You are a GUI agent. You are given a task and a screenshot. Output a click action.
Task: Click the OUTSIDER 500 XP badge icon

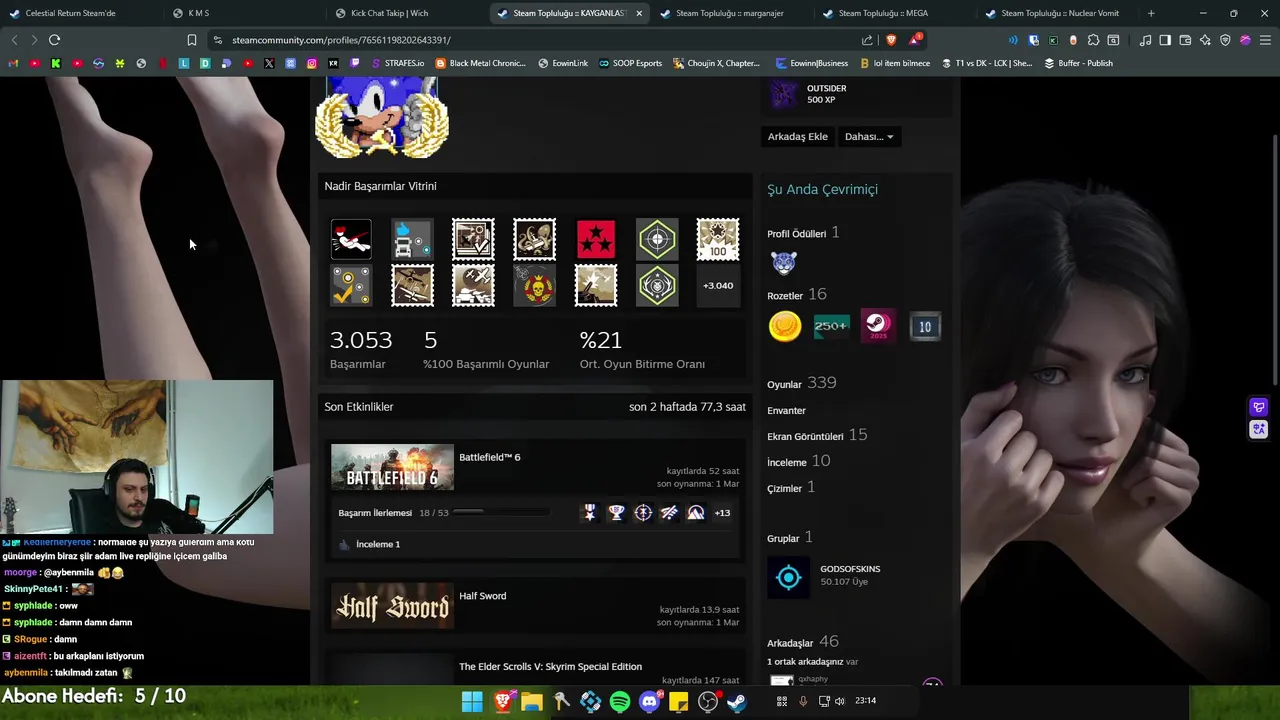(784, 94)
